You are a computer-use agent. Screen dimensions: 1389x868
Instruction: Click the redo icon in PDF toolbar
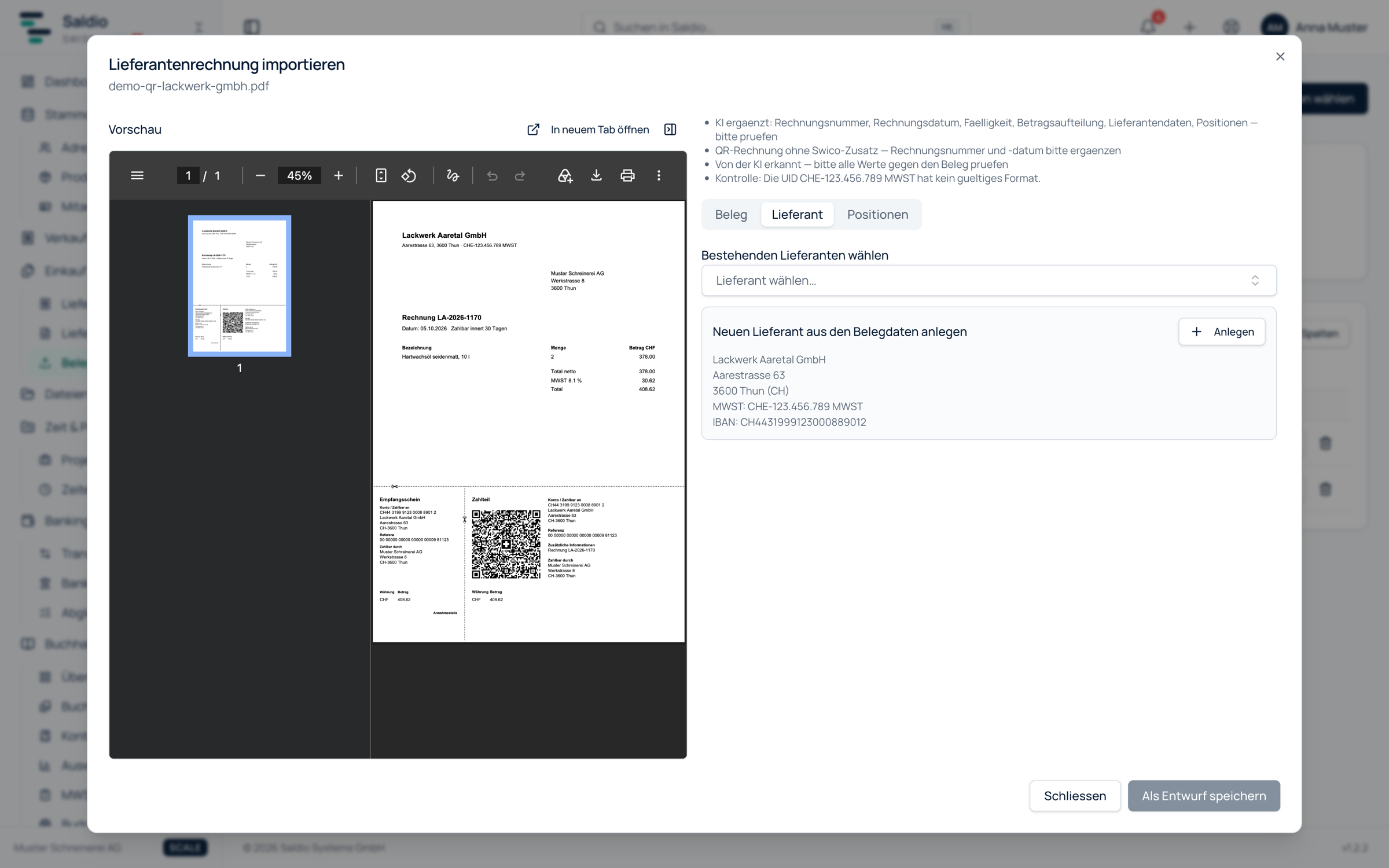[520, 175]
